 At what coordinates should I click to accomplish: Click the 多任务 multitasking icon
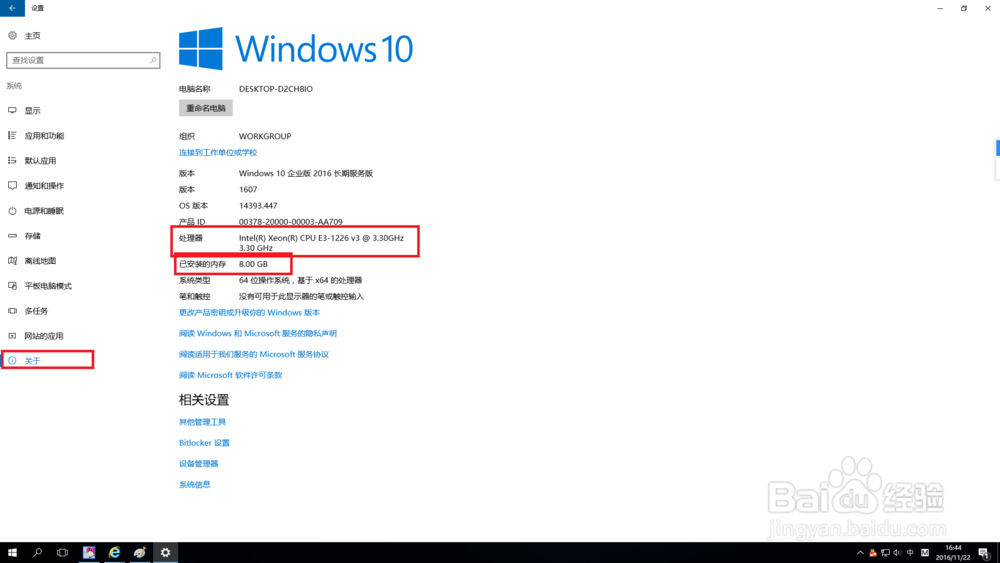tap(12, 311)
